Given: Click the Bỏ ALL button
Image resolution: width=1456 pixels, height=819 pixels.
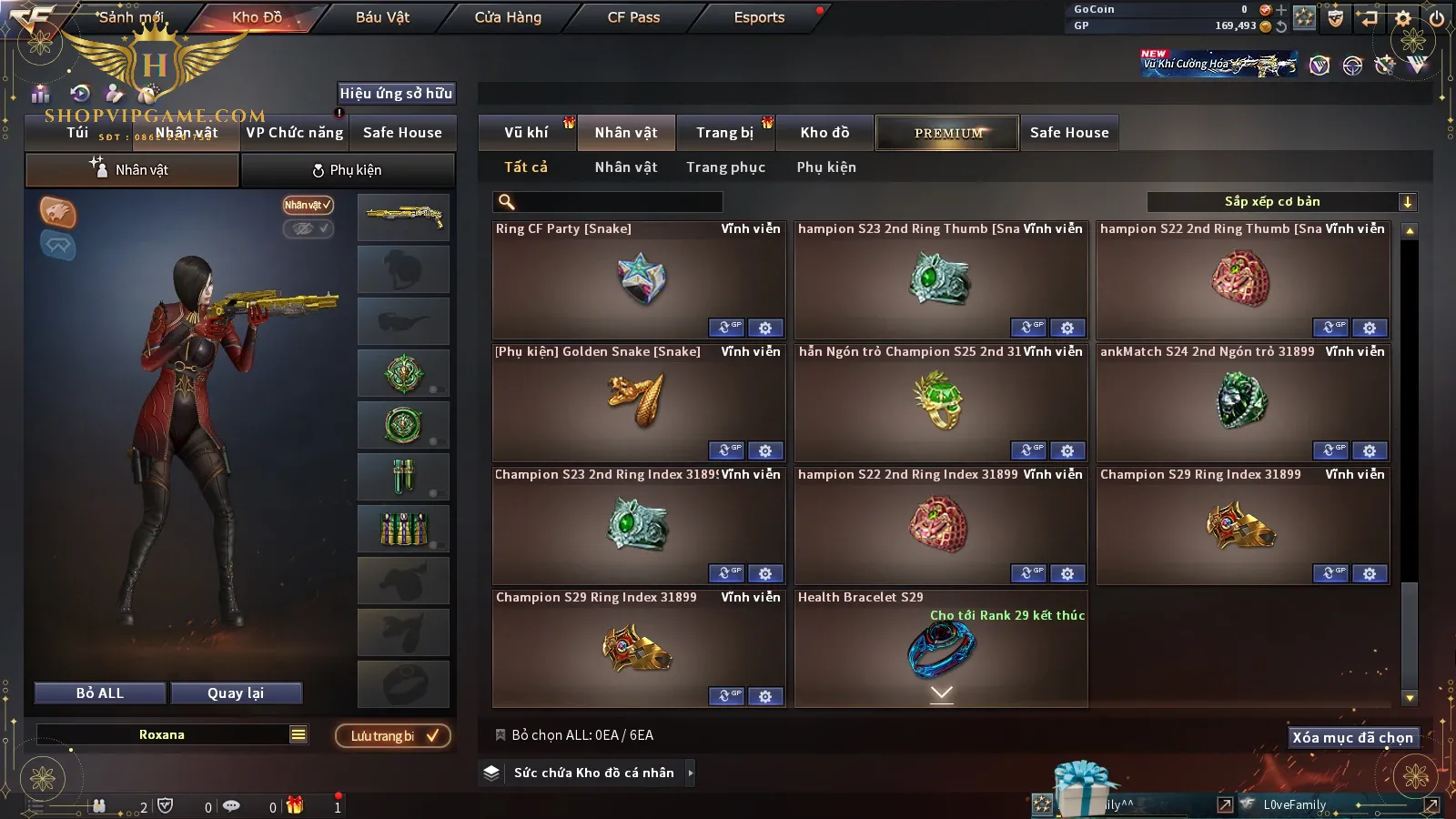Looking at the screenshot, I should point(100,693).
